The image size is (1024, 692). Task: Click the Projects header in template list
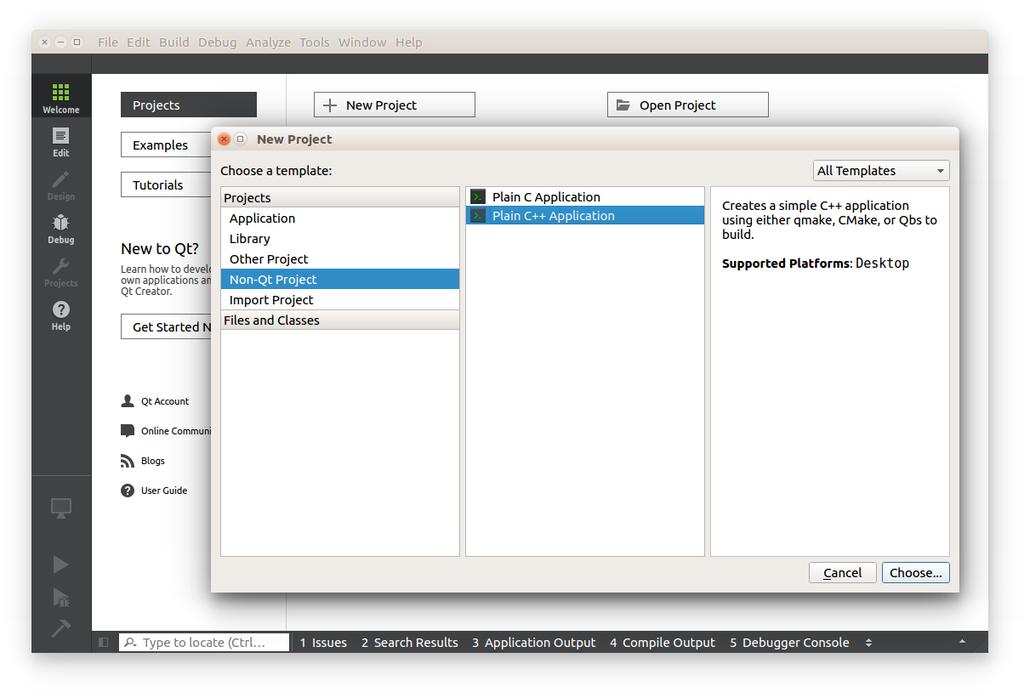tap(340, 197)
